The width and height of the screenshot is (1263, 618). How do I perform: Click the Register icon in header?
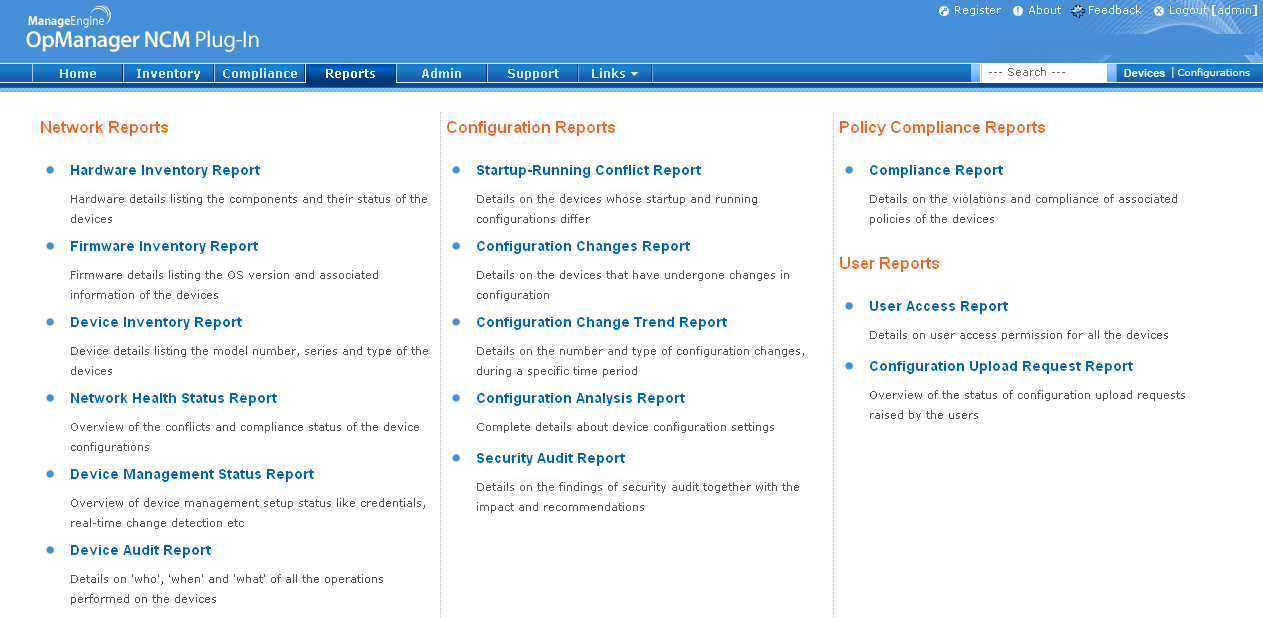click(x=944, y=11)
